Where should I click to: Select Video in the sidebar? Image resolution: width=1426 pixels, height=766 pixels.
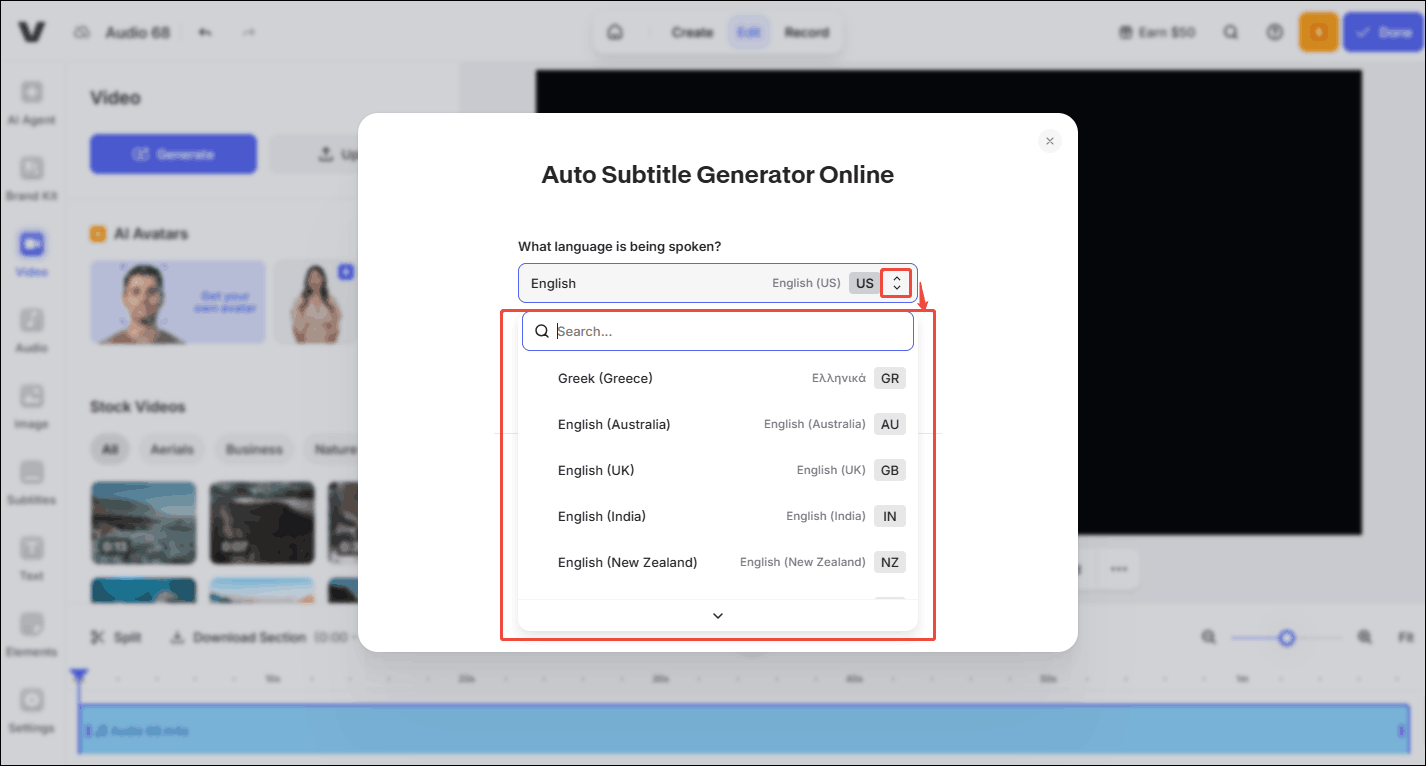click(x=32, y=254)
